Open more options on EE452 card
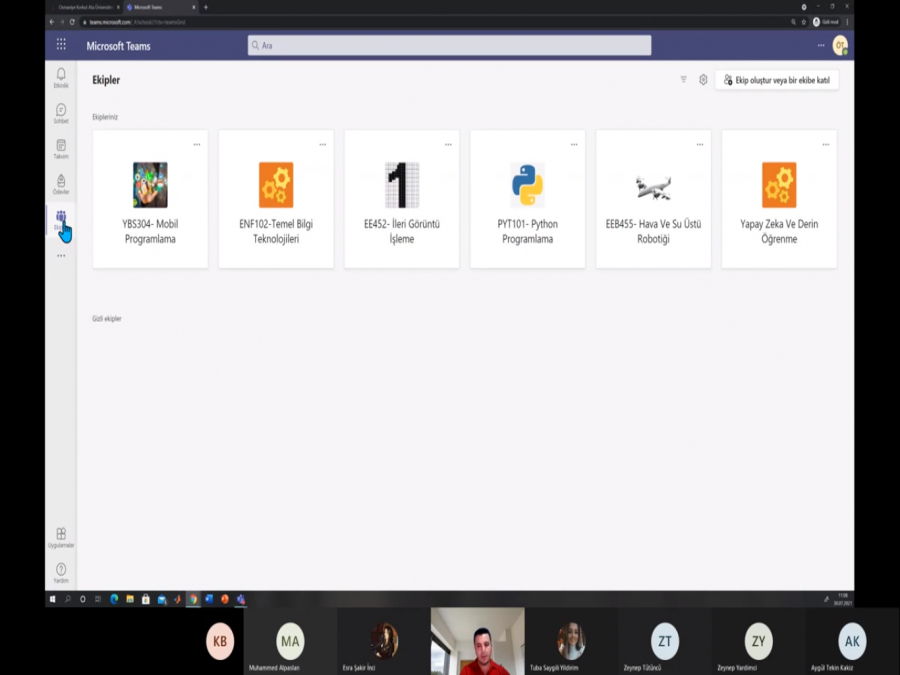This screenshot has width=900, height=675. coord(448,145)
